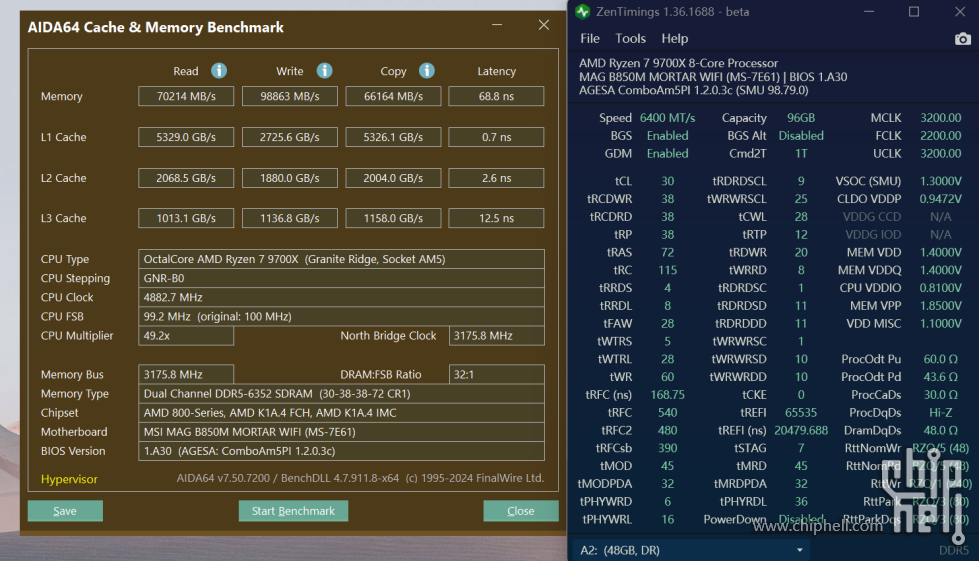Image resolution: width=979 pixels, height=561 pixels.
Task: Click the FCLK value 2200.00
Action: (x=940, y=135)
